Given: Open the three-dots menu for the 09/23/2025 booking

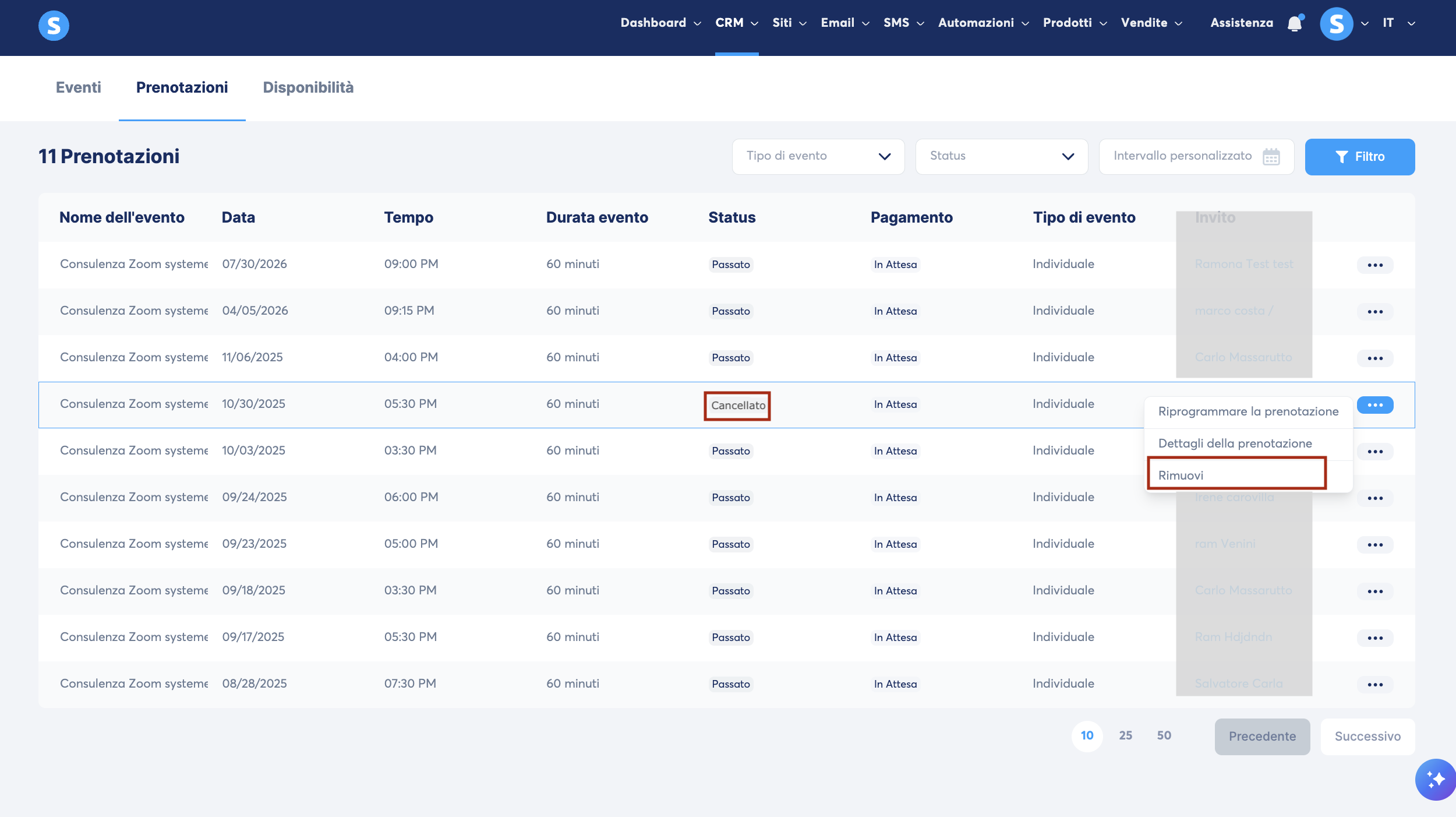Looking at the screenshot, I should 1375,545.
